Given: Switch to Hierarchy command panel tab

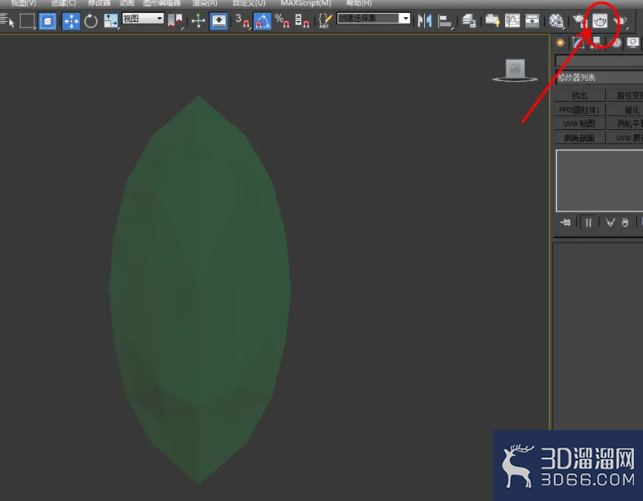Looking at the screenshot, I should (x=596, y=43).
